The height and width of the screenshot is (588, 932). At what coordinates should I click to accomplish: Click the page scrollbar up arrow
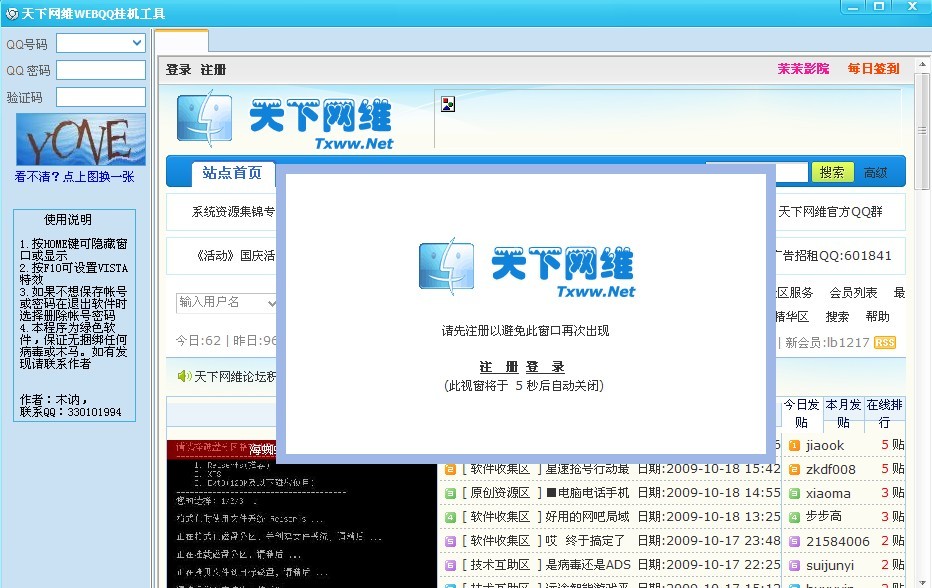tap(922, 64)
